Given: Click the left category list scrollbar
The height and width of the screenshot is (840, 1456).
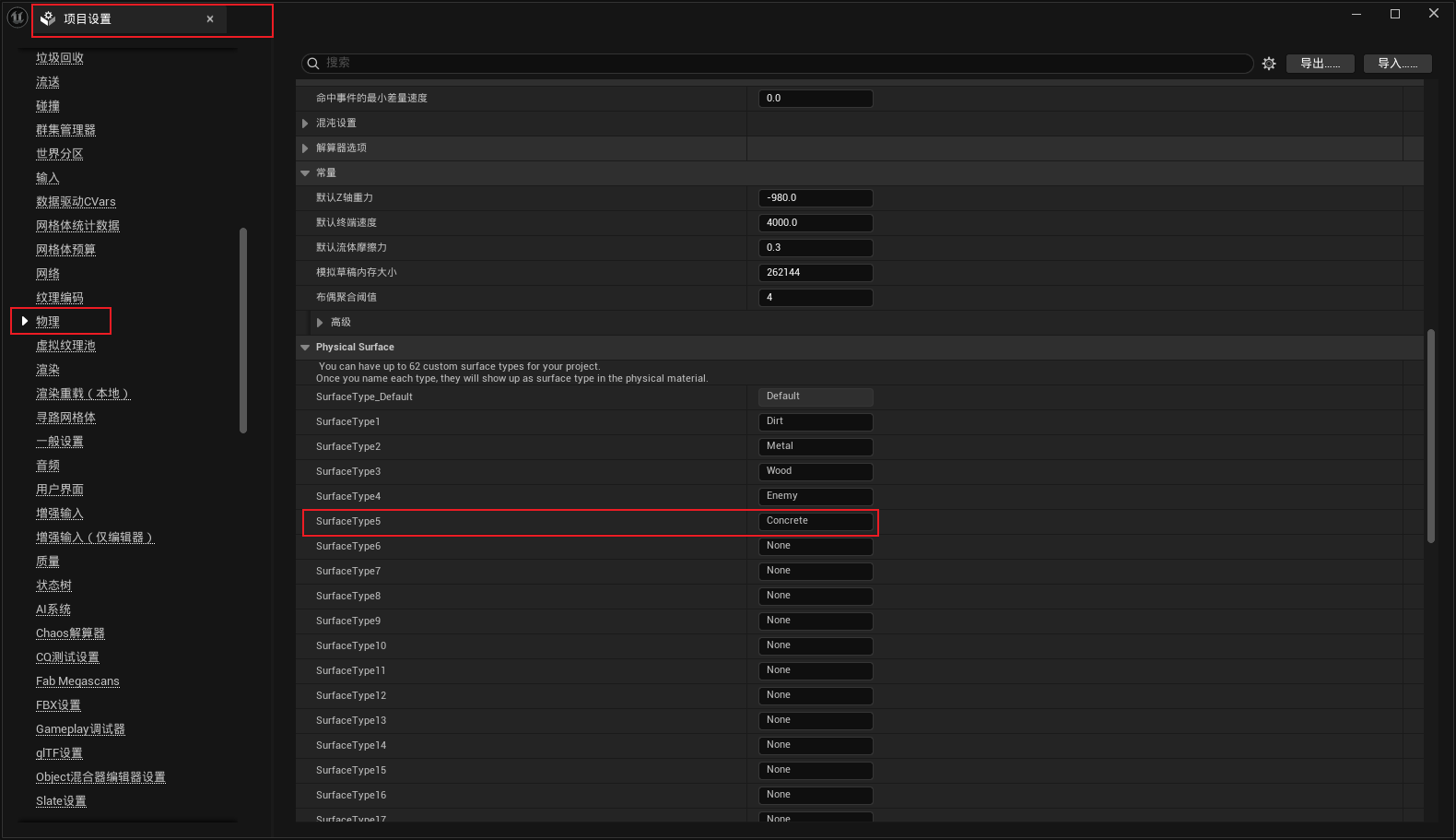Looking at the screenshot, I should (x=243, y=330).
